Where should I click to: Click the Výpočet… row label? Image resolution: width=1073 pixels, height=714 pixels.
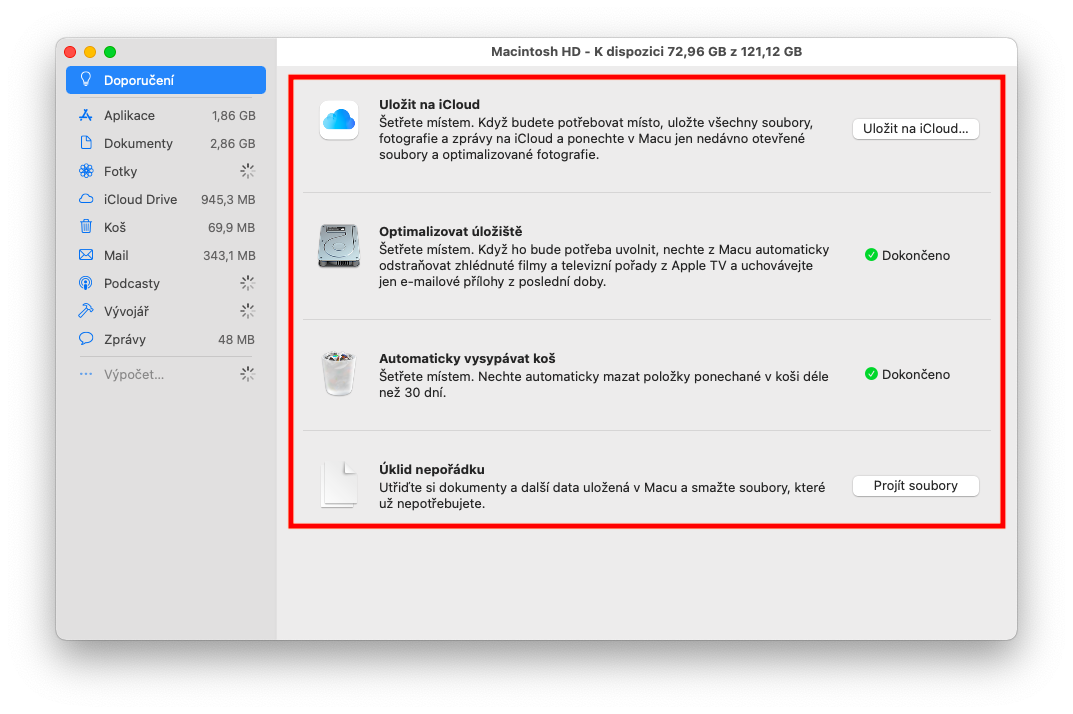point(133,374)
